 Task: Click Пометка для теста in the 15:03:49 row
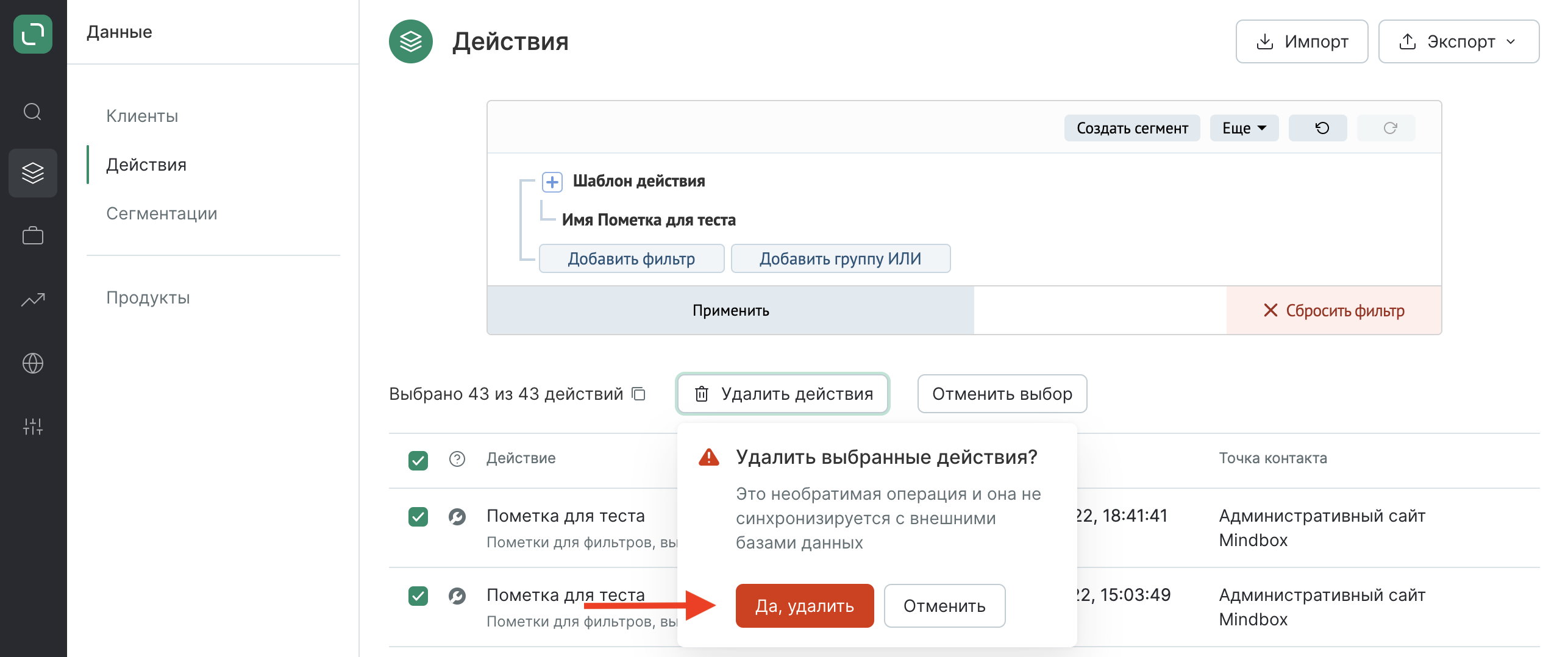click(x=566, y=595)
